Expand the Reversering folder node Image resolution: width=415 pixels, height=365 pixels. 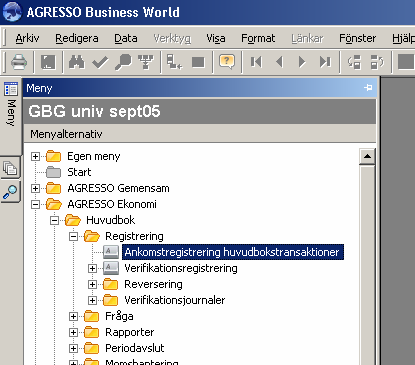(x=92, y=284)
